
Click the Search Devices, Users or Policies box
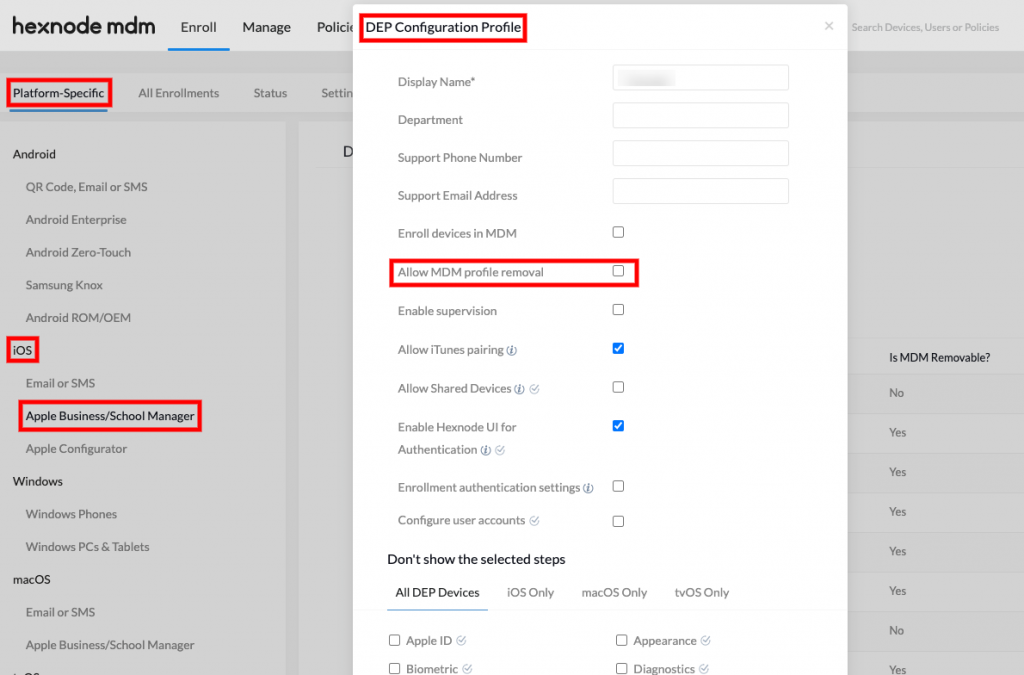925,27
